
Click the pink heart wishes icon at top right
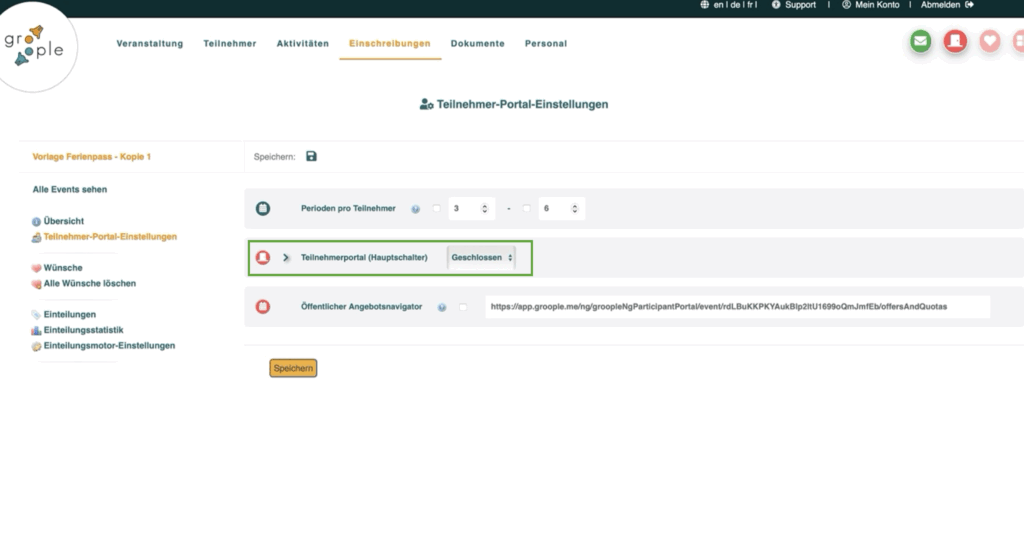tap(989, 42)
